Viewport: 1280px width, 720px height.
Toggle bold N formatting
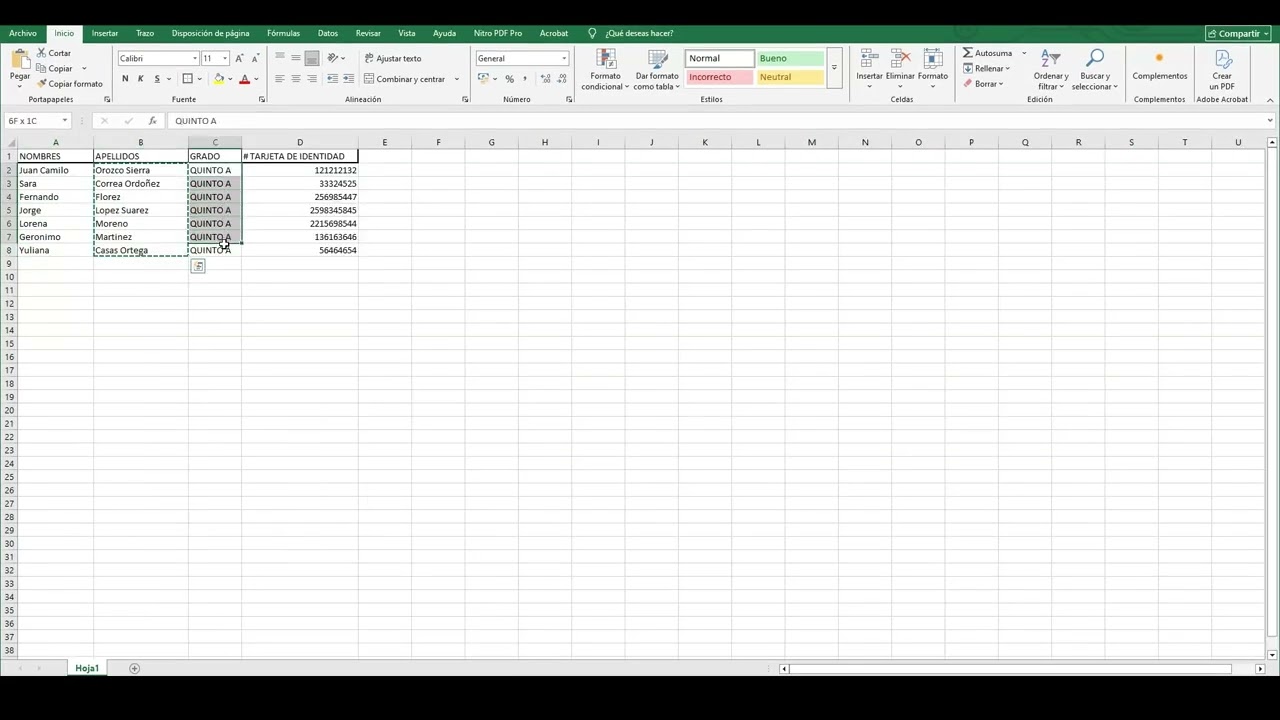point(125,79)
